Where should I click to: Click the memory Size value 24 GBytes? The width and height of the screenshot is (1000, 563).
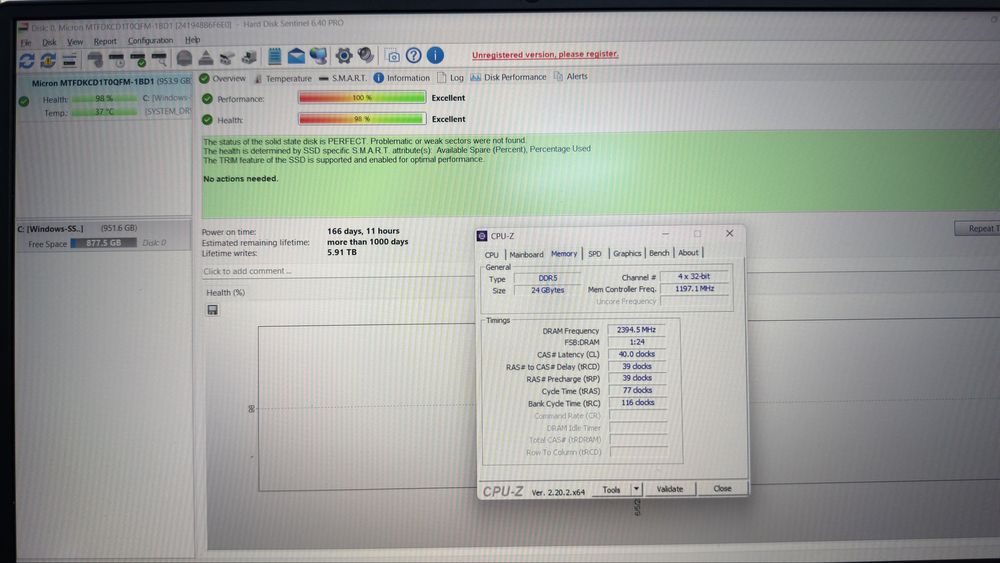[x=547, y=290]
